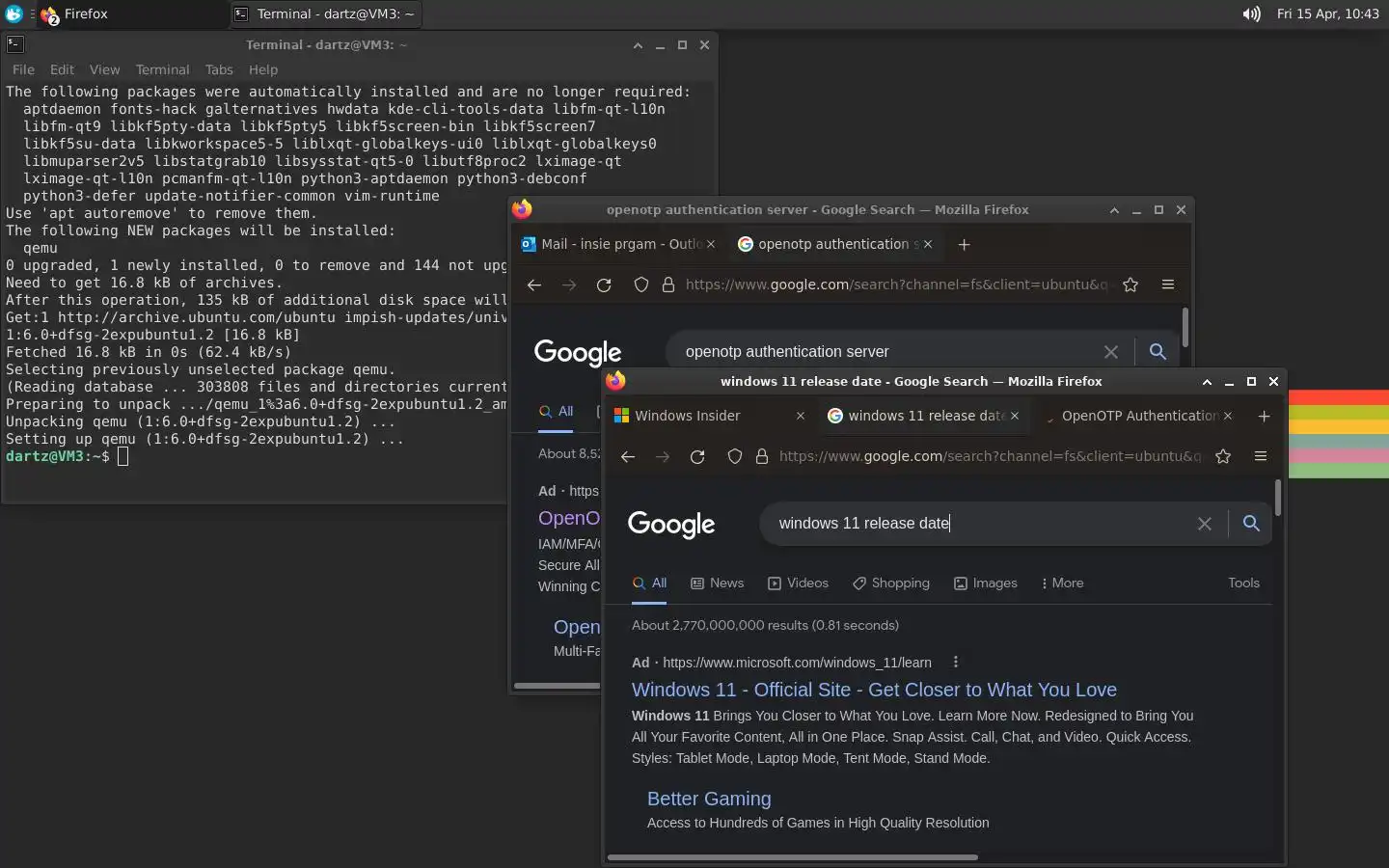Switch to Videos results

798,583
